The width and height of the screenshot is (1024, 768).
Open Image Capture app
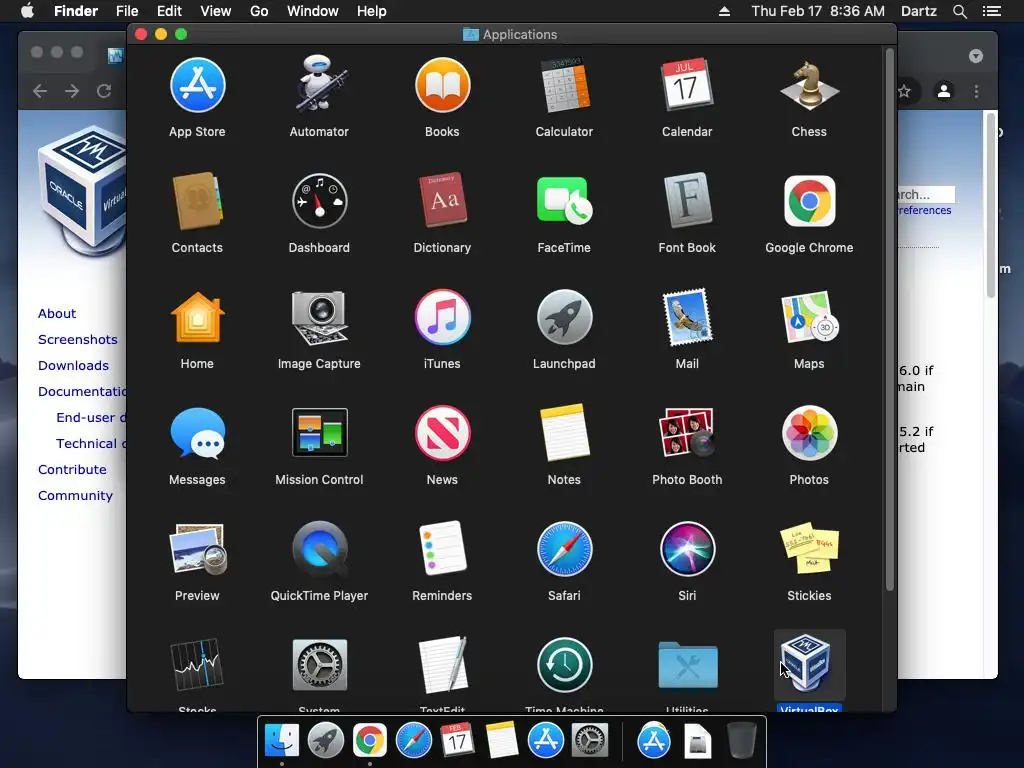pyautogui.click(x=319, y=317)
